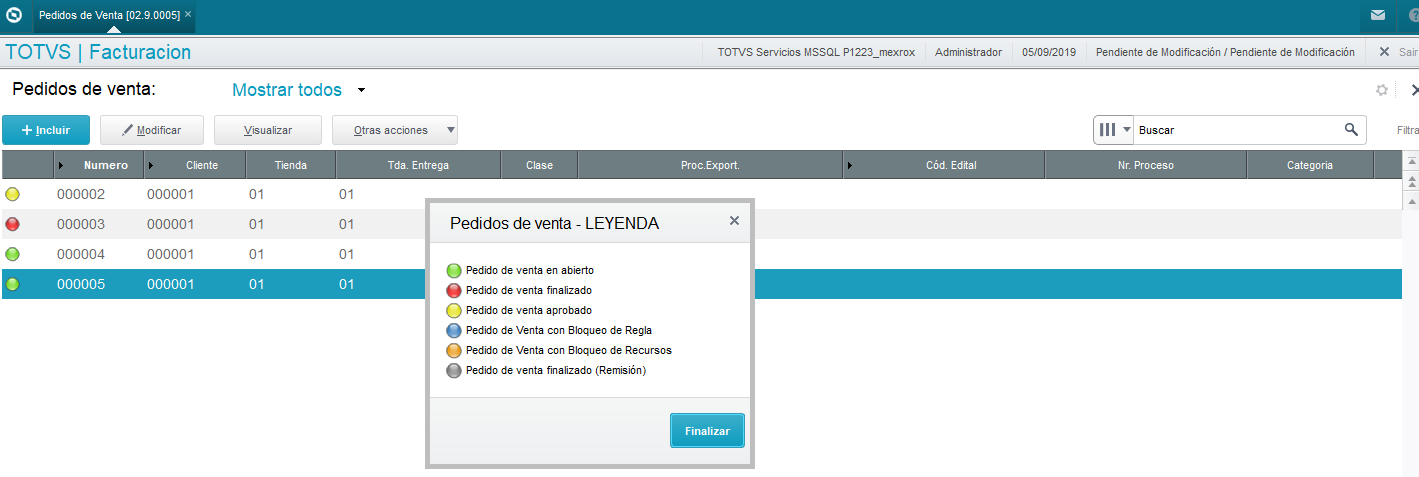Click the Modificar button
Viewport: 1419px width, 477px height.
152,130
